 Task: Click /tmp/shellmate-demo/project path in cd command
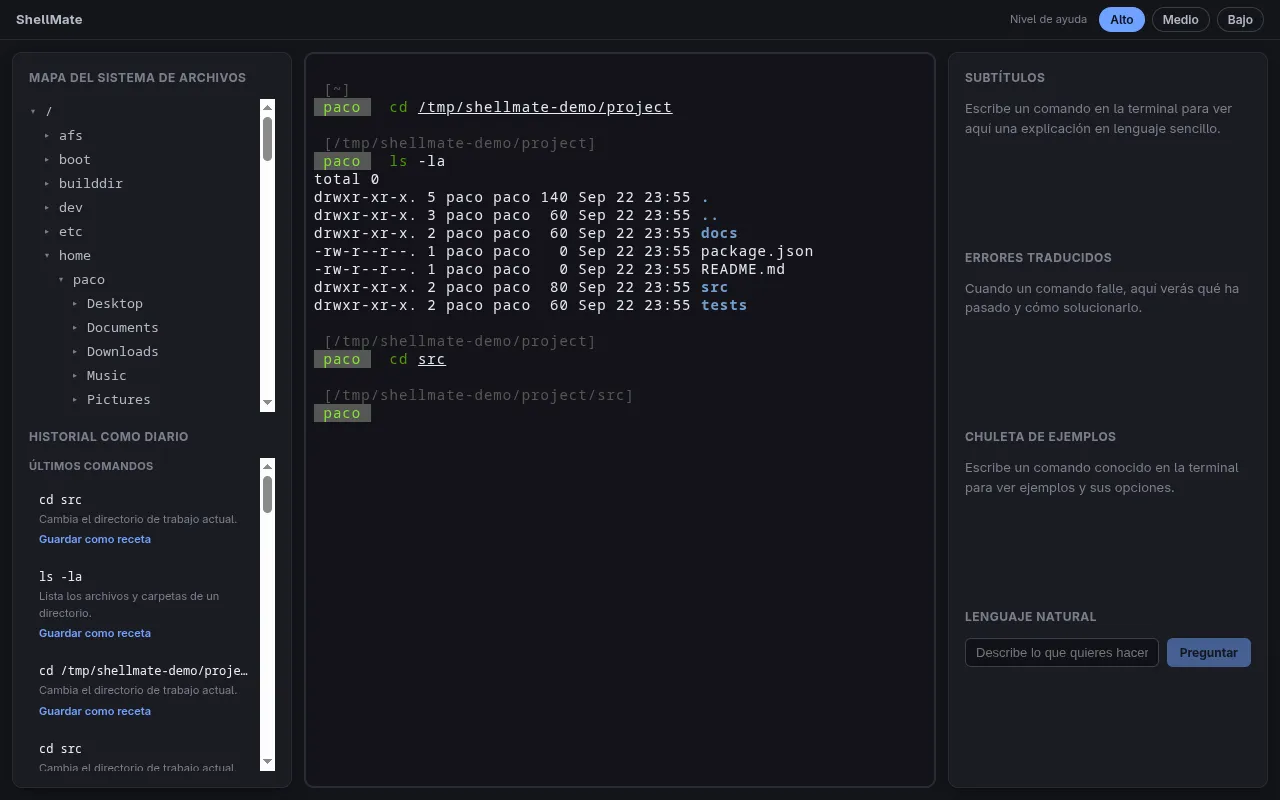[545, 107]
